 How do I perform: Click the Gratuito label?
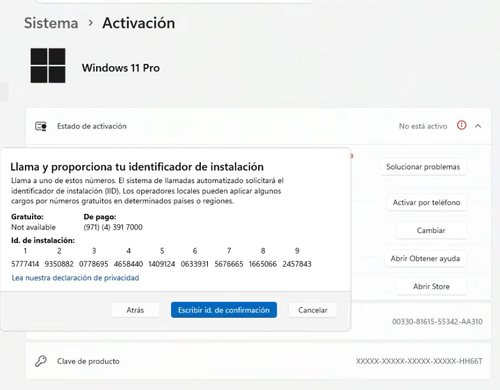(27, 217)
